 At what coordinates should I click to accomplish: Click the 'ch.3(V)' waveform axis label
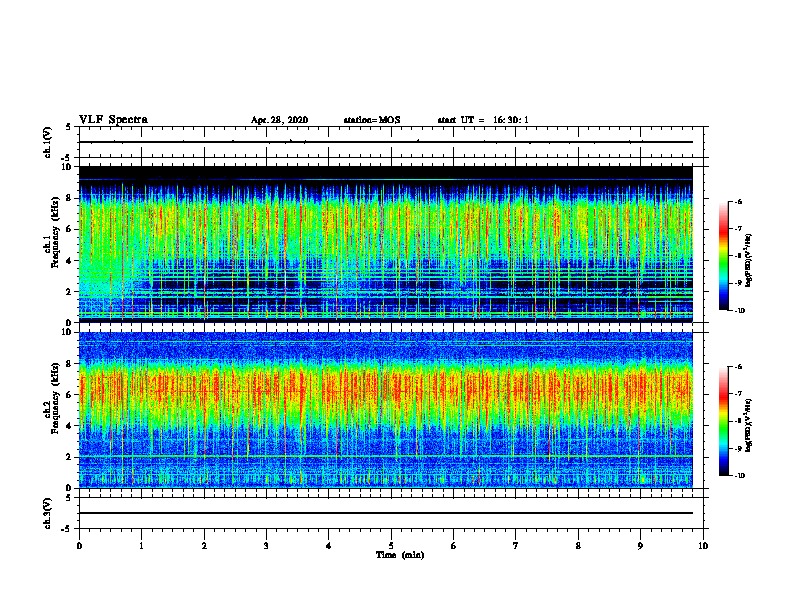48,513
